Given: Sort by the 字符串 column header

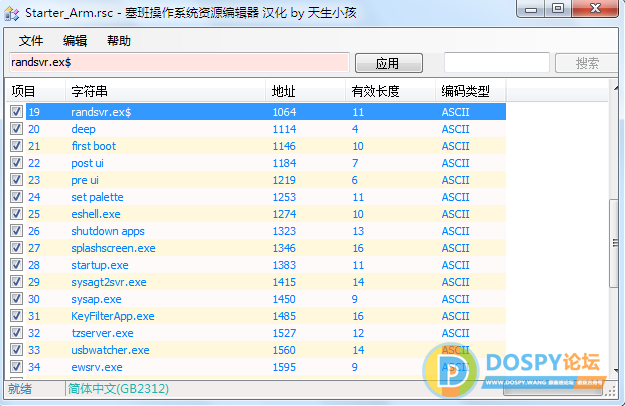Looking at the screenshot, I should pos(166,91).
